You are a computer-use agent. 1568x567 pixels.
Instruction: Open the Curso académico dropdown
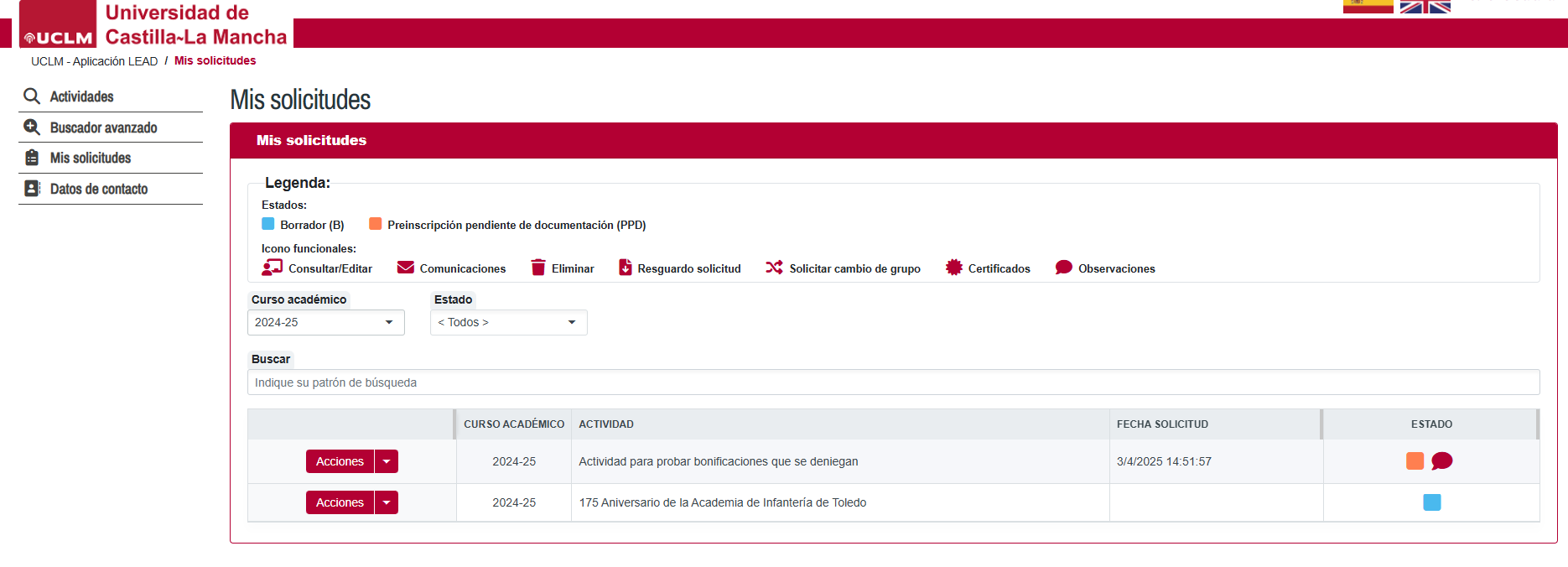click(x=325, y=323)
